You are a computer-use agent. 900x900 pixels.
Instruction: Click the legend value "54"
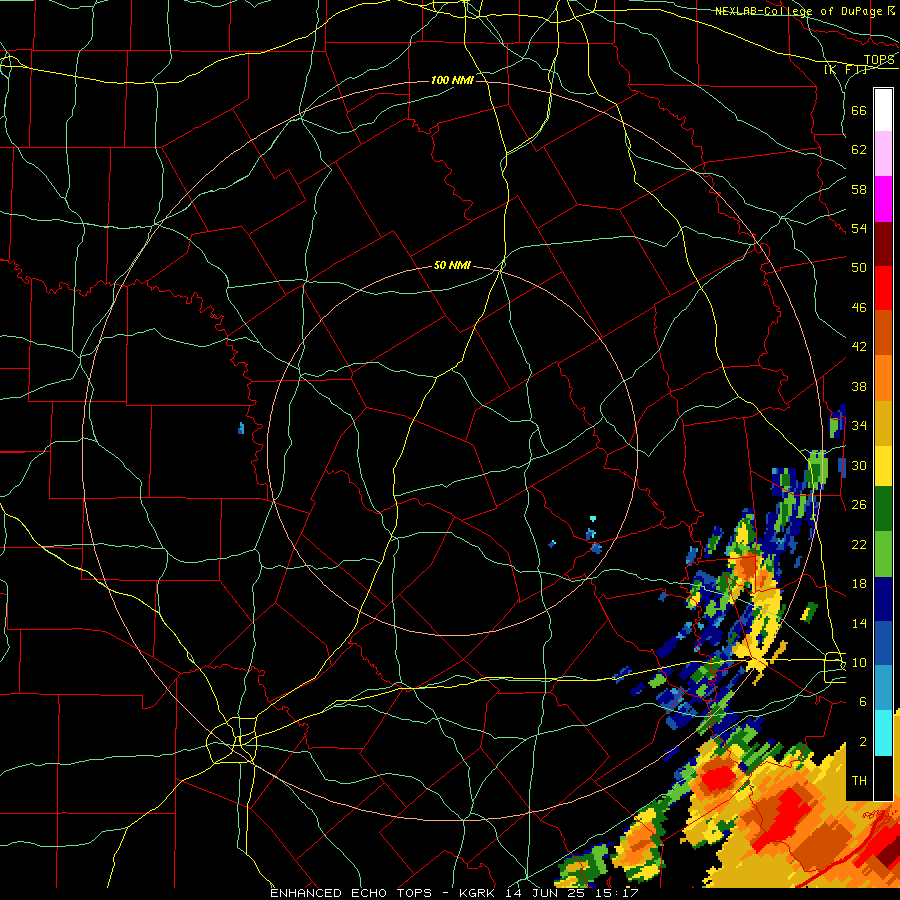point(859,228)
